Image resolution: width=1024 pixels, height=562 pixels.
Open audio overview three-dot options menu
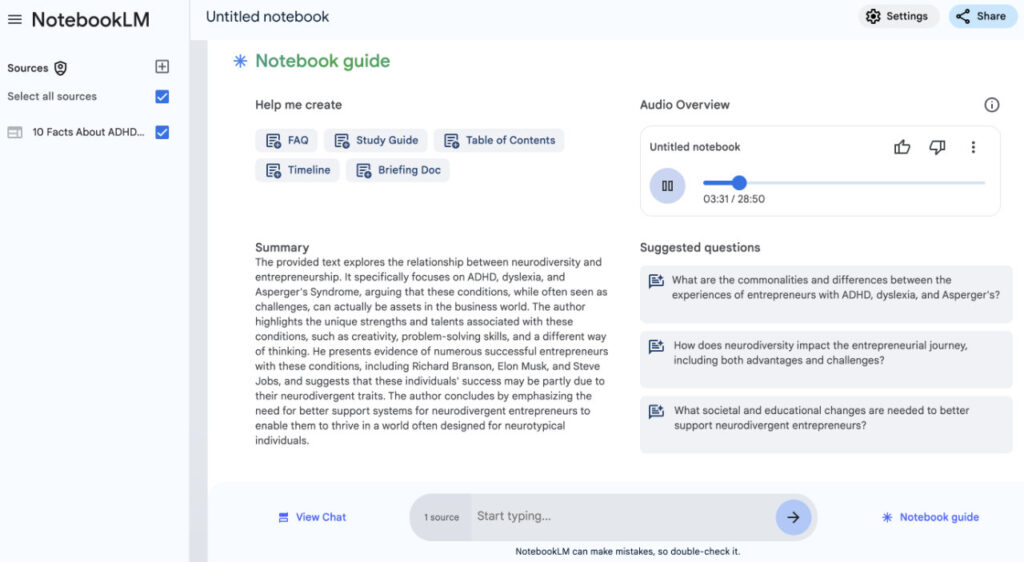click(973, 147)
